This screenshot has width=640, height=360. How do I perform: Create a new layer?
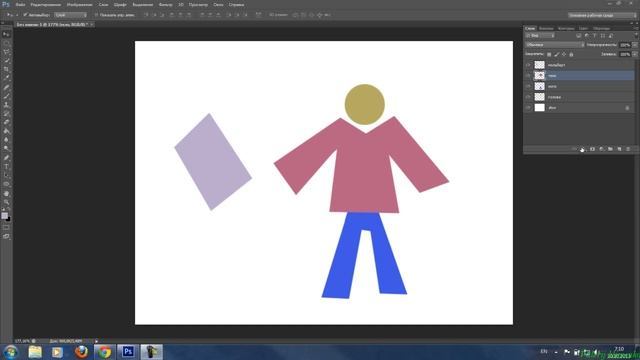click(x=619, y=149)
